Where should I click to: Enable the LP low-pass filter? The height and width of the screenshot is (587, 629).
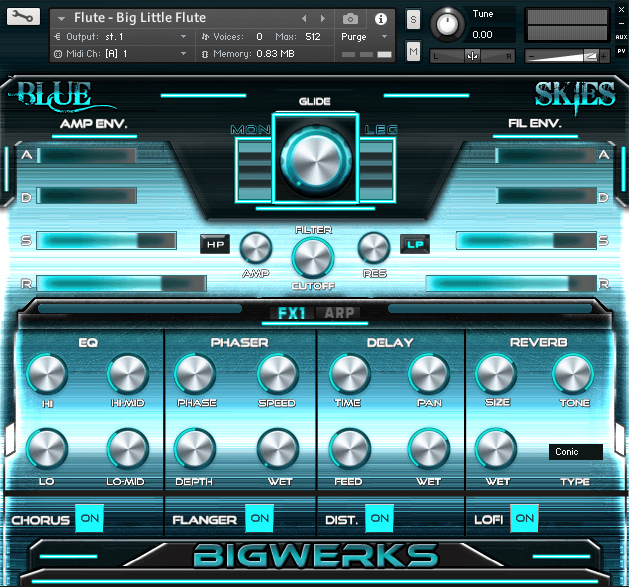[415, 244]
